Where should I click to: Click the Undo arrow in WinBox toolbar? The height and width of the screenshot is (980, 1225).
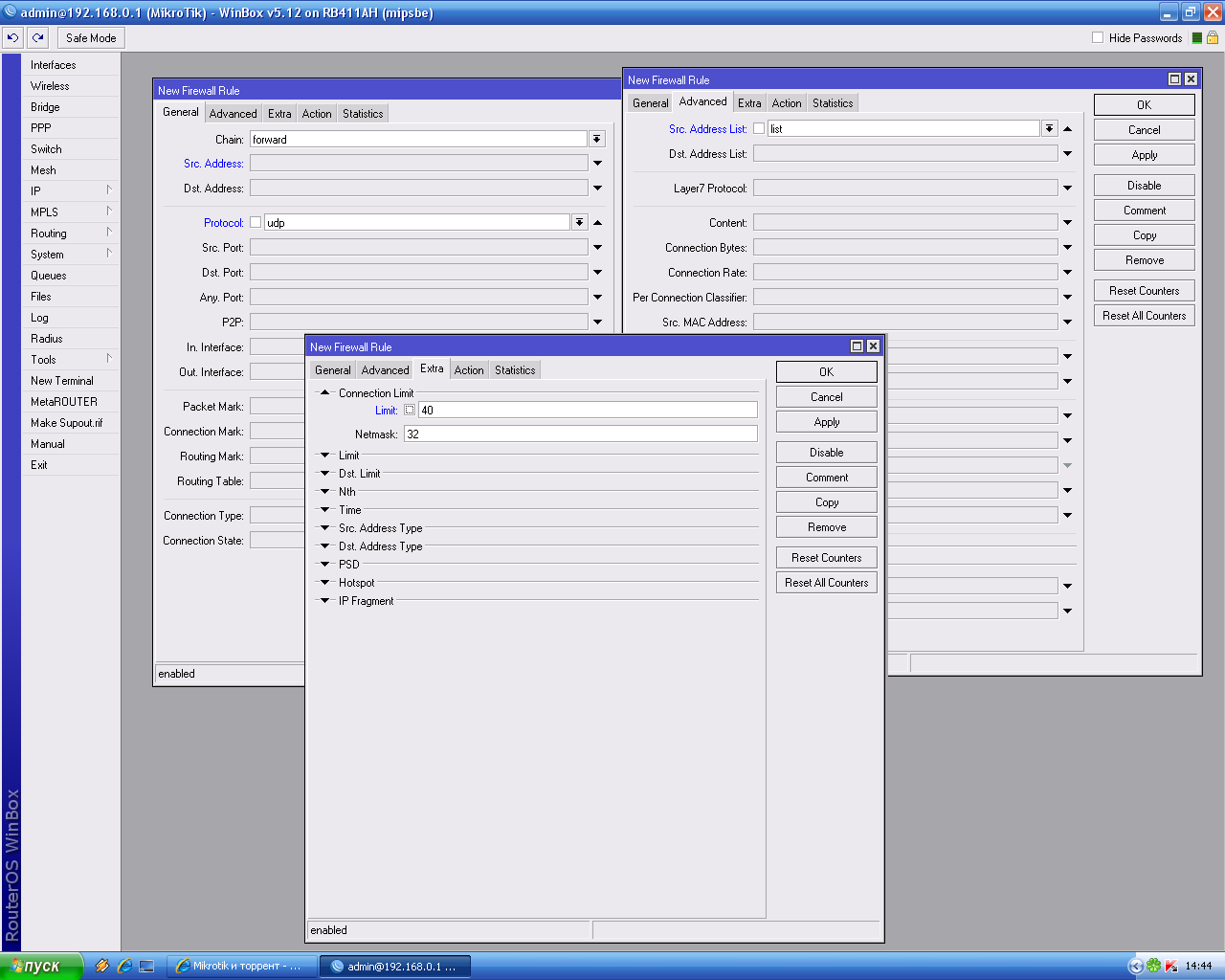[12, 38]
